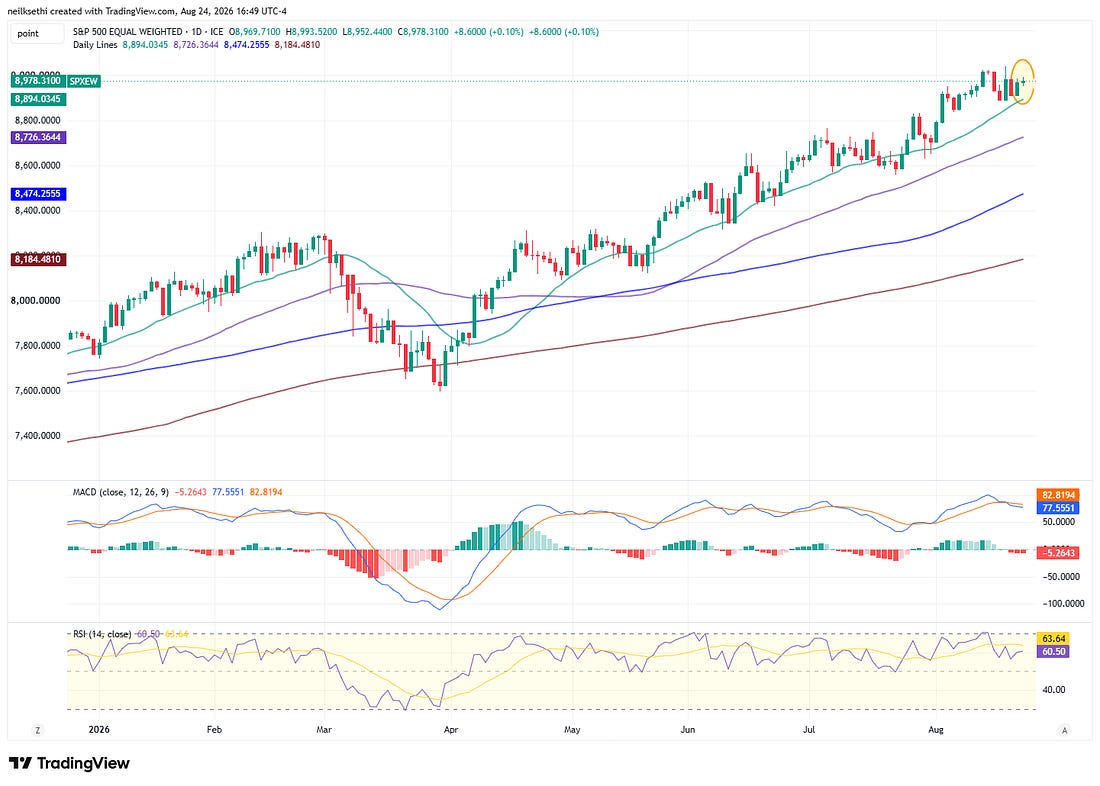This screenshot has width=1100, height=786.
Task: Open the RSI (14, close) legend
Action: (102, 634)
